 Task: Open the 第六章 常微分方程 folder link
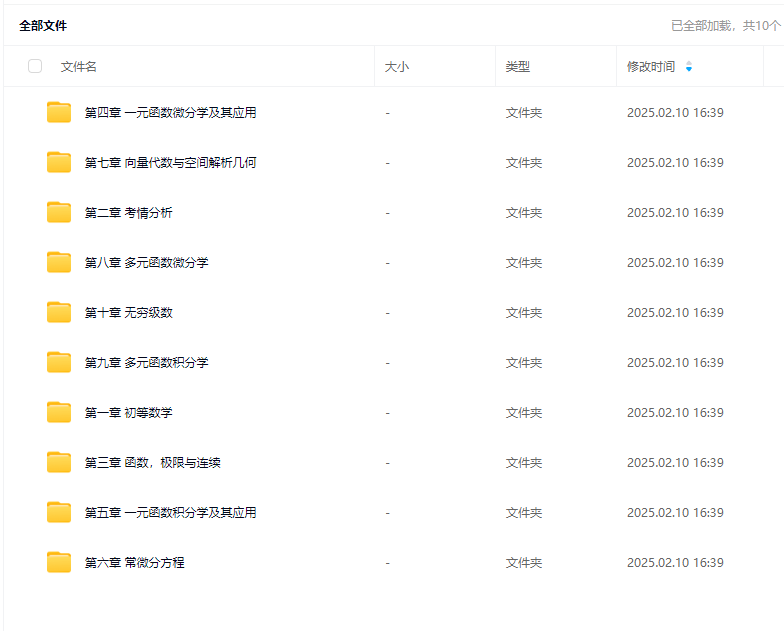[x=135, y=563]
